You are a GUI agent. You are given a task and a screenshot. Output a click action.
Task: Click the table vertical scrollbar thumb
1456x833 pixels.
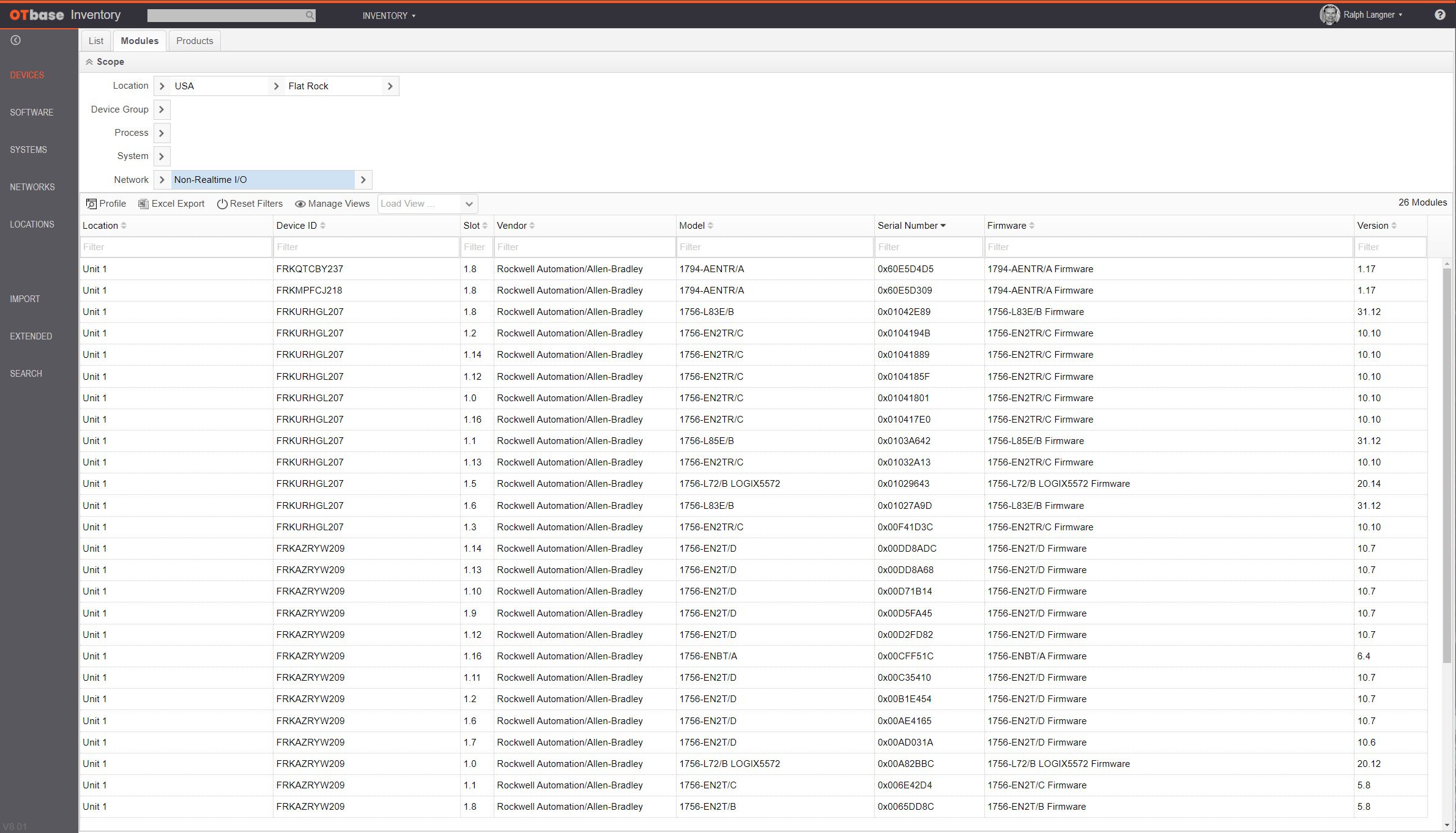(1446, 465)
